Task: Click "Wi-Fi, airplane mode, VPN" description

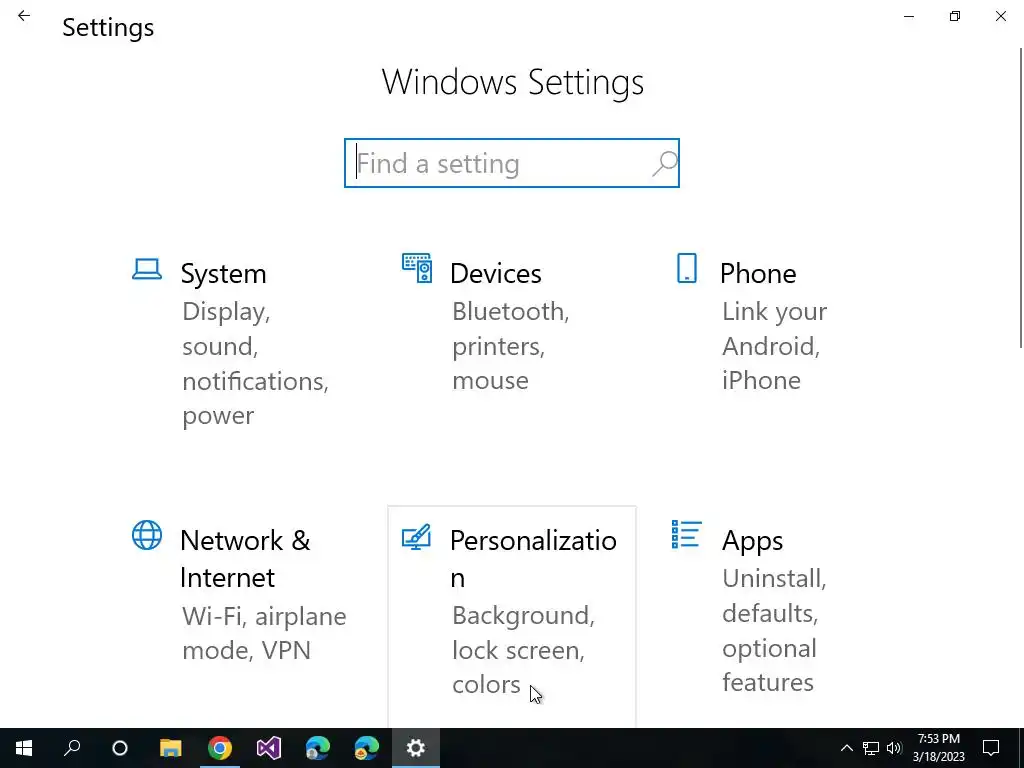Action: point(264,633)
